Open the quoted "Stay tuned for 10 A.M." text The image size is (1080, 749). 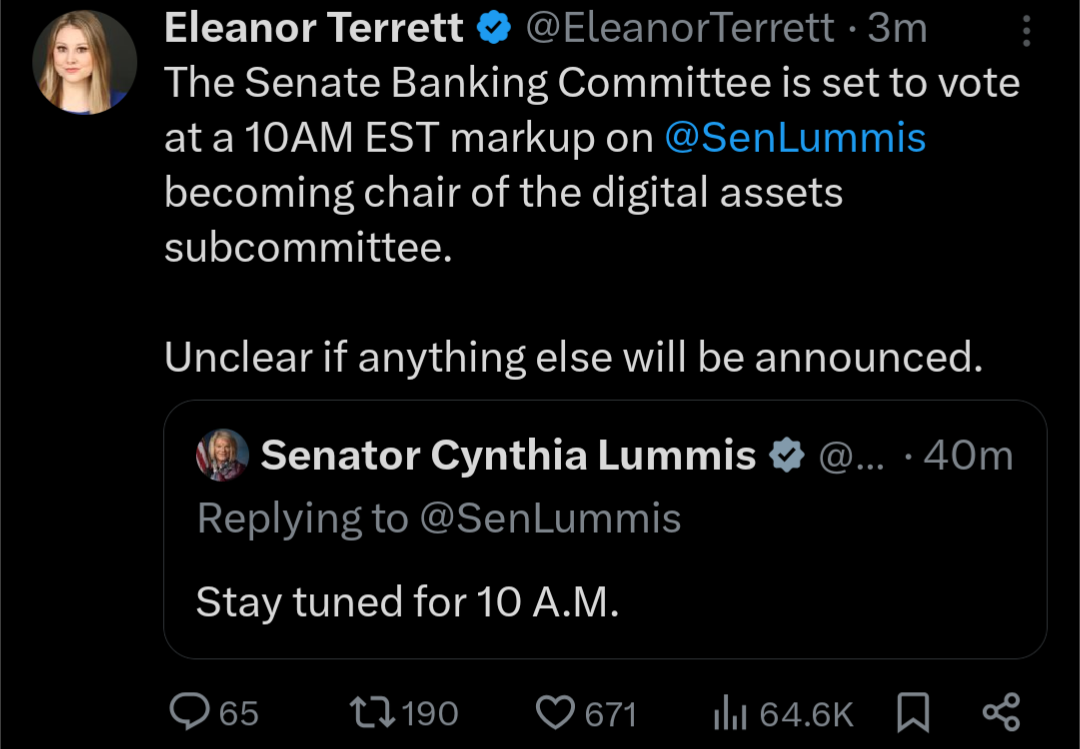point(407,602)
